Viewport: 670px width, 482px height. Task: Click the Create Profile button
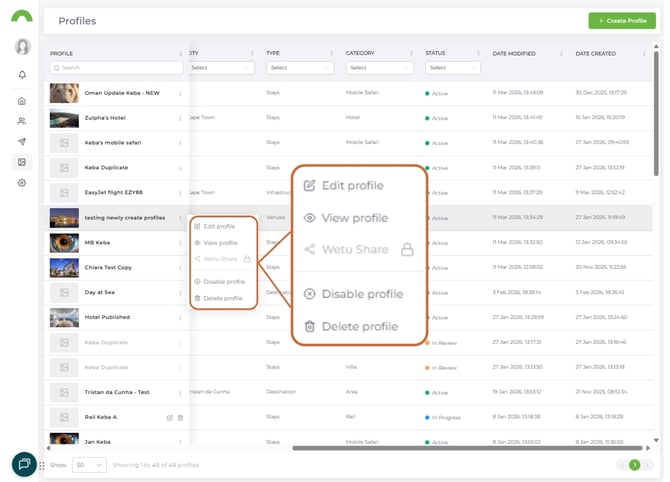(622, 20)
